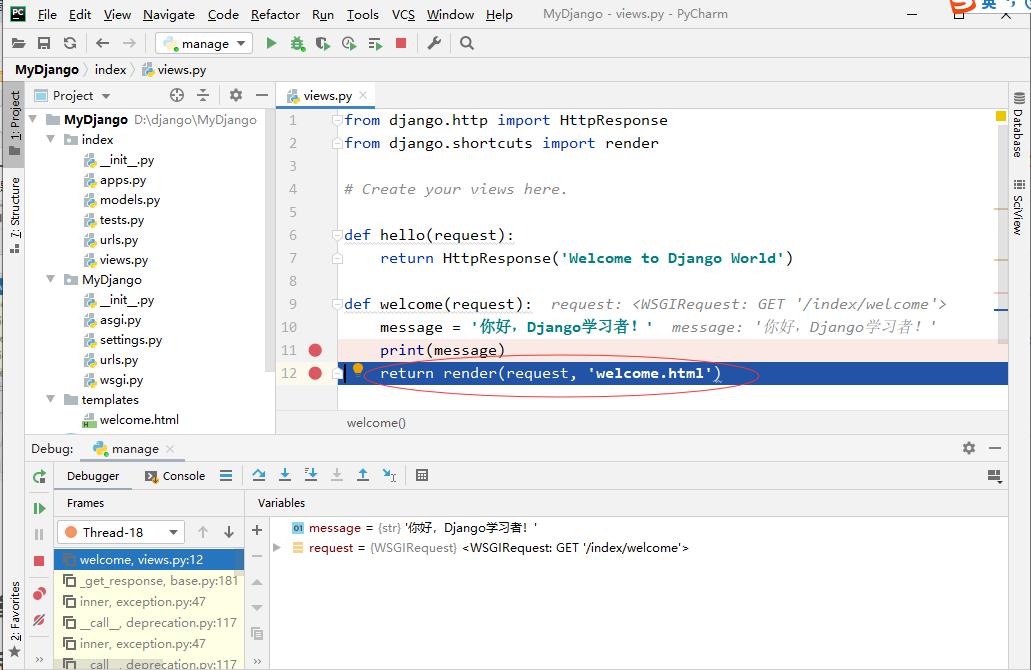Add a new watch with the plus icon
This screenshot has height=670, width=1031.
point(257,530)
